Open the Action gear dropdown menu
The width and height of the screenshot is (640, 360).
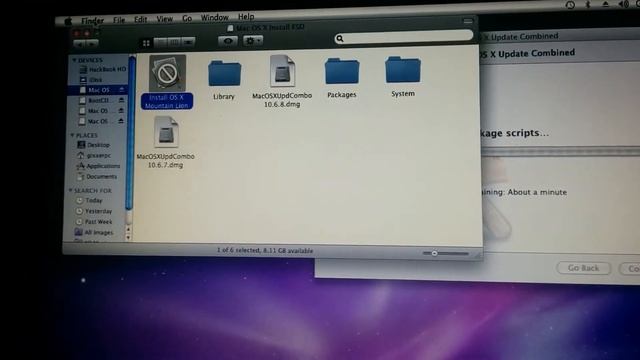253,40
